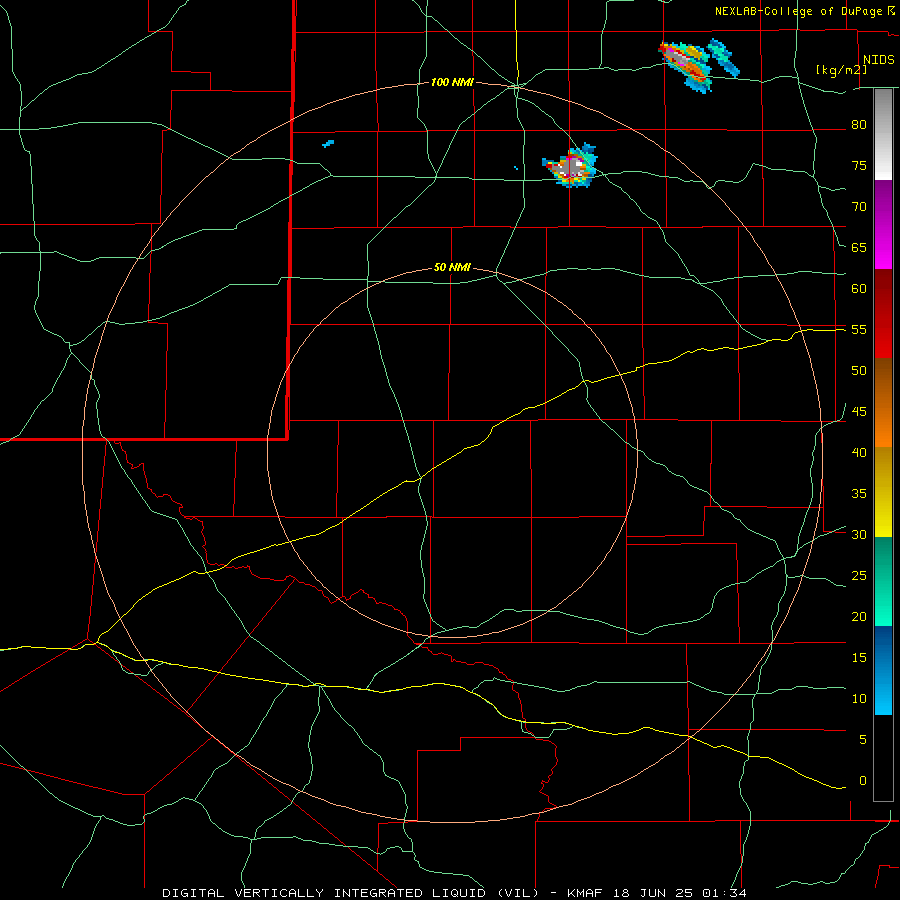Click the 50 NMI range ring label
Image resolution: width=900 pixels, height=900 pixels.
pos(452,267)
